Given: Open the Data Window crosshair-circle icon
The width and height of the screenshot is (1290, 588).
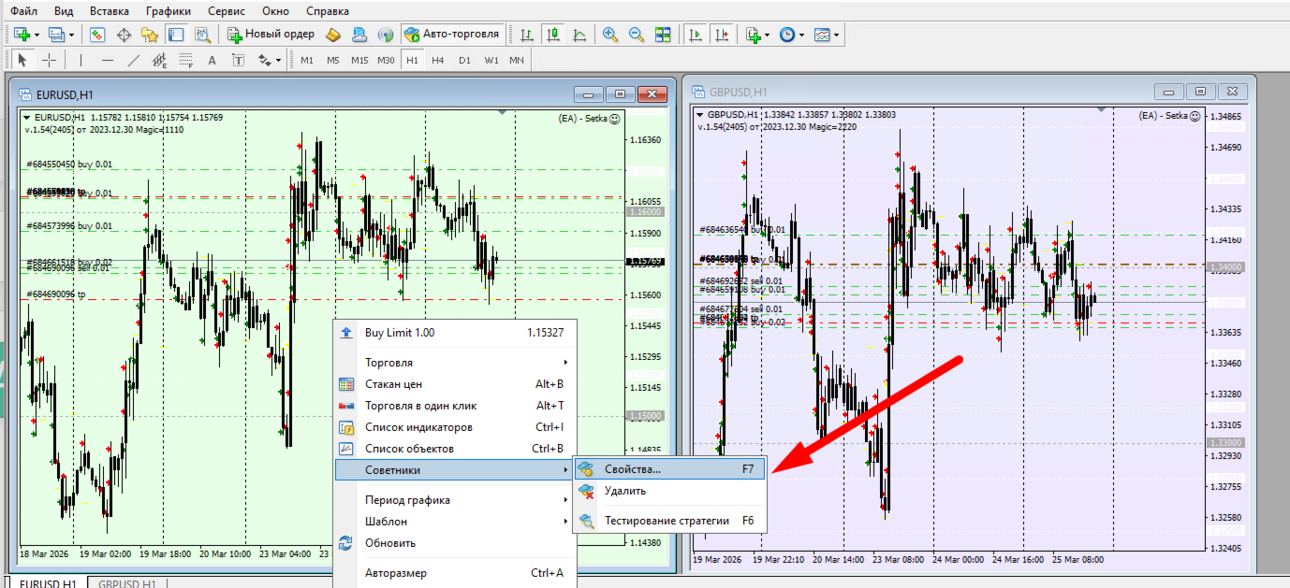Looking at the screenshot, I should pos(124,34).
